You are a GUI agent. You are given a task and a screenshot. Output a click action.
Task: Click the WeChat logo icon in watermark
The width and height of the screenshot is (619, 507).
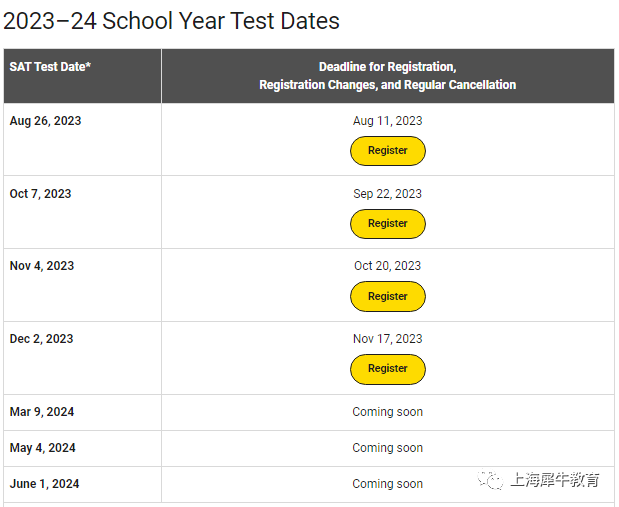click(490, 480)
